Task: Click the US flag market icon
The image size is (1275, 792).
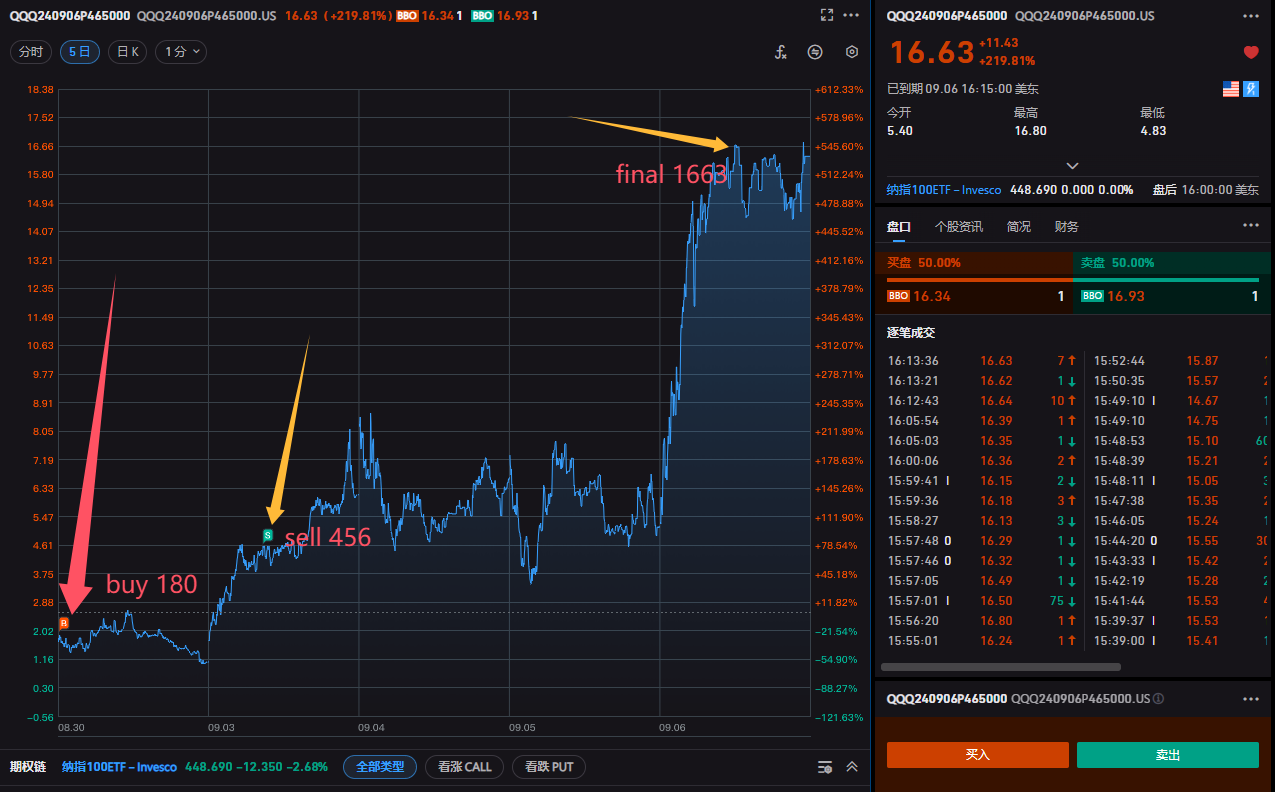Action: (1231, 89)
